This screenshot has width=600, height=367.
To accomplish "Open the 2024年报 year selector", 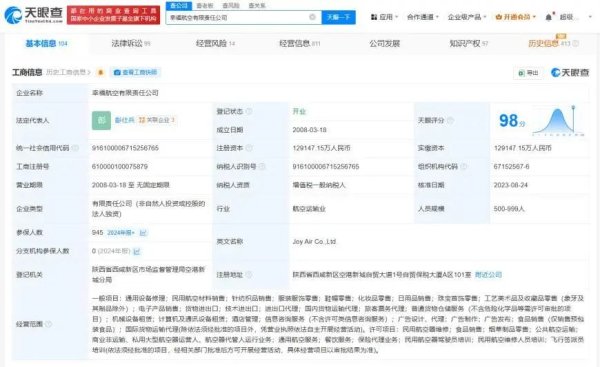I will pos(121,233).
